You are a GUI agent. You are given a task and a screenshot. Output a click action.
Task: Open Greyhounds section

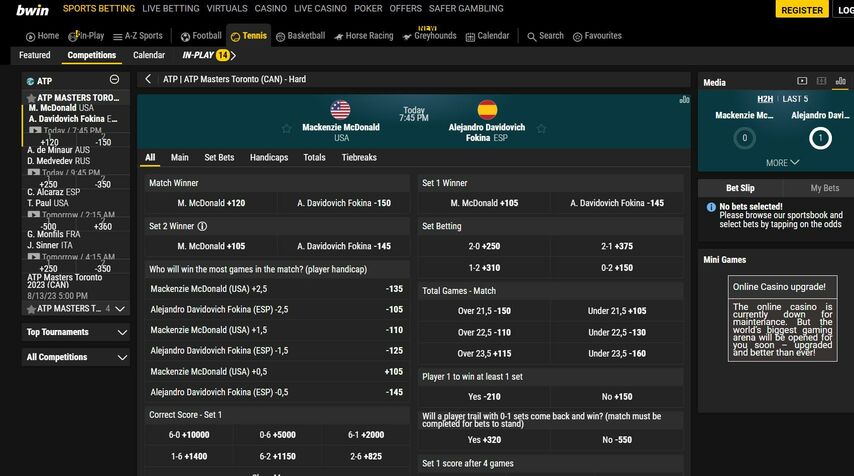(429, 36)
